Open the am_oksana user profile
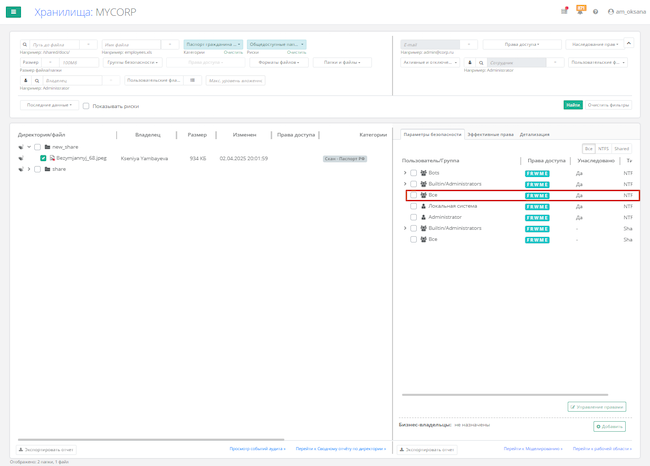Screen dimensions: 650x466 [x=626, y=12]
